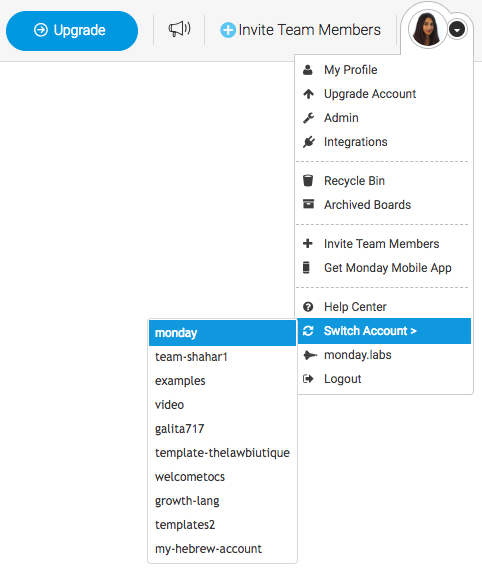The image size is (482, 584).
Task: Click the Recycle Bin trash icon
Action: (x=308, y=181)
